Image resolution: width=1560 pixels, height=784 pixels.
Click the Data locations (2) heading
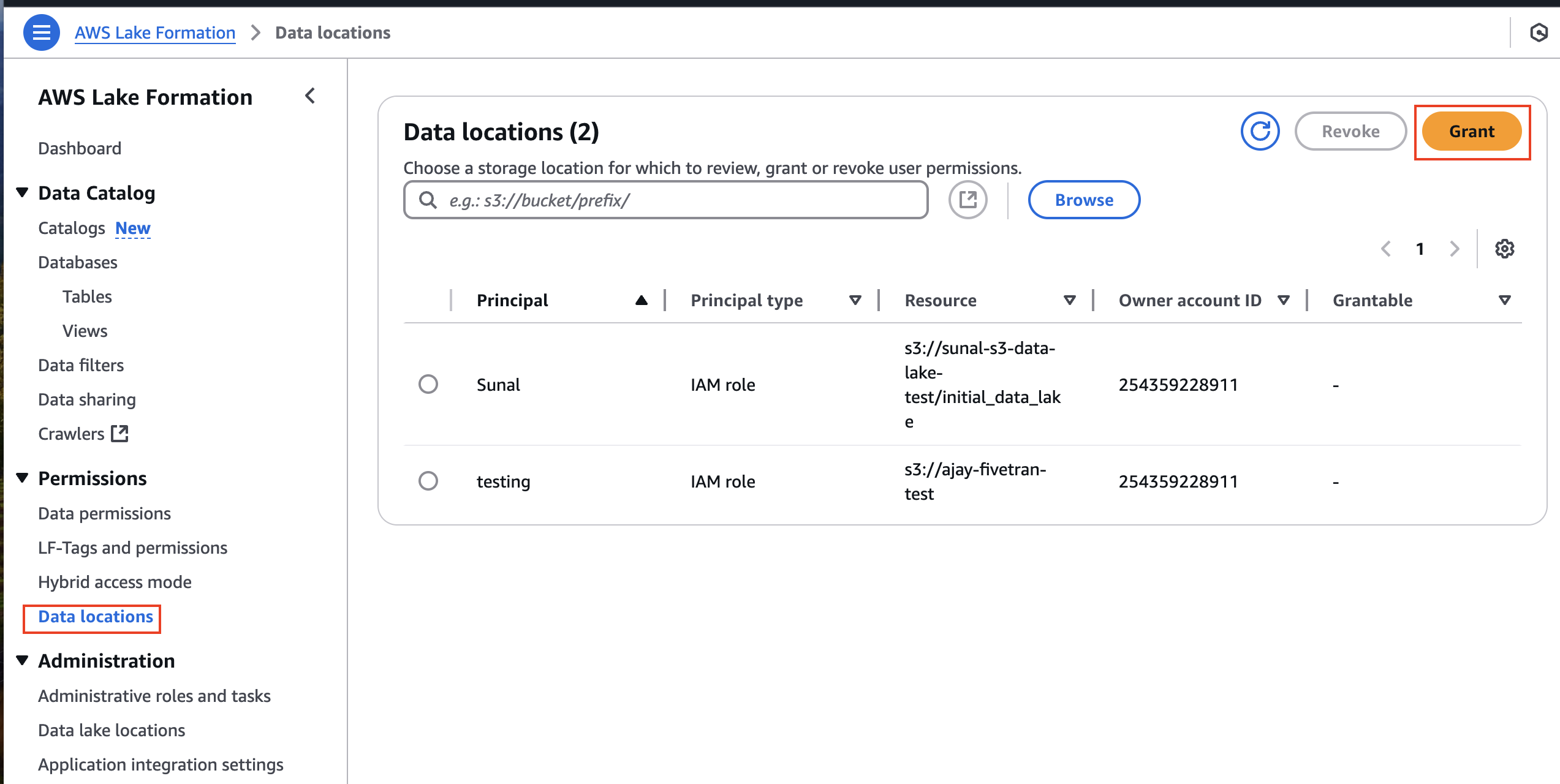pyautogui.click(x=501, y=132)
